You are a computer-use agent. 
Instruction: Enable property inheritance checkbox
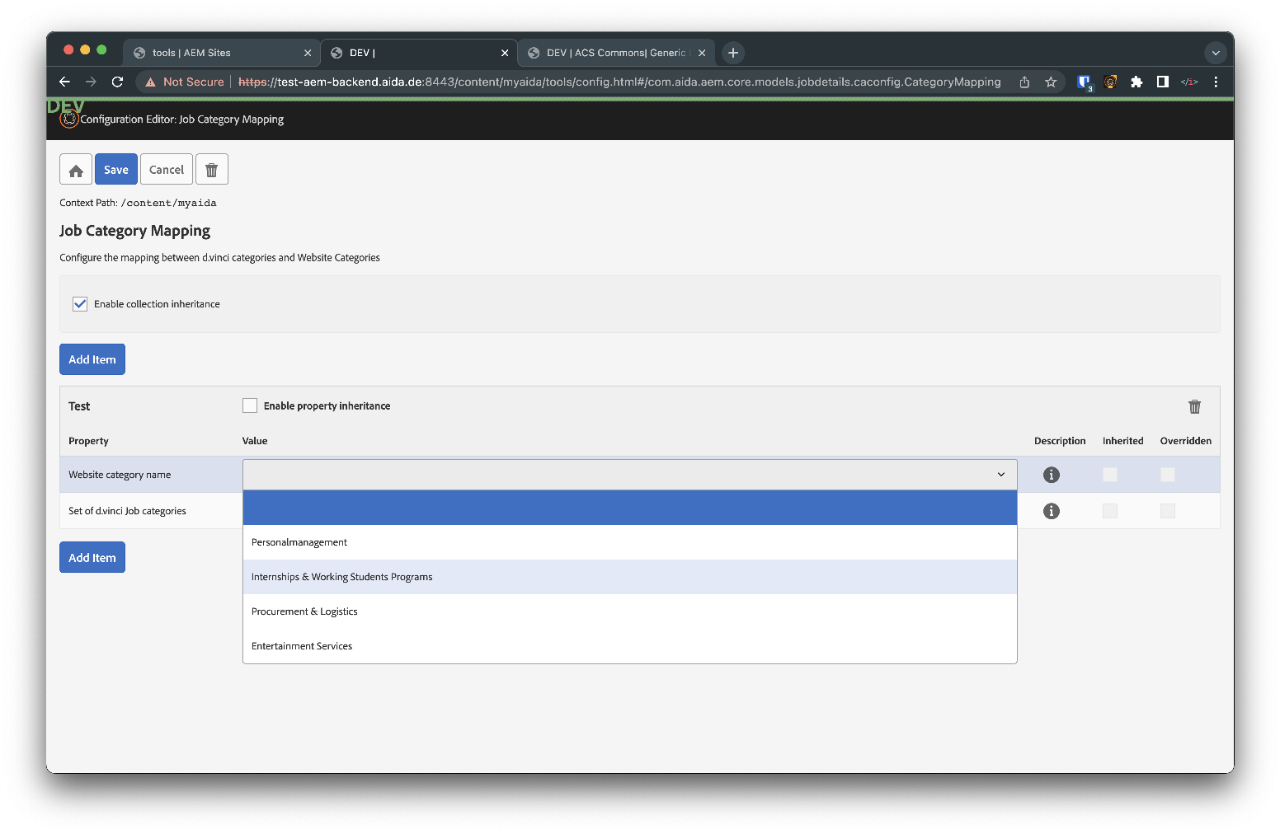point(250,406)
